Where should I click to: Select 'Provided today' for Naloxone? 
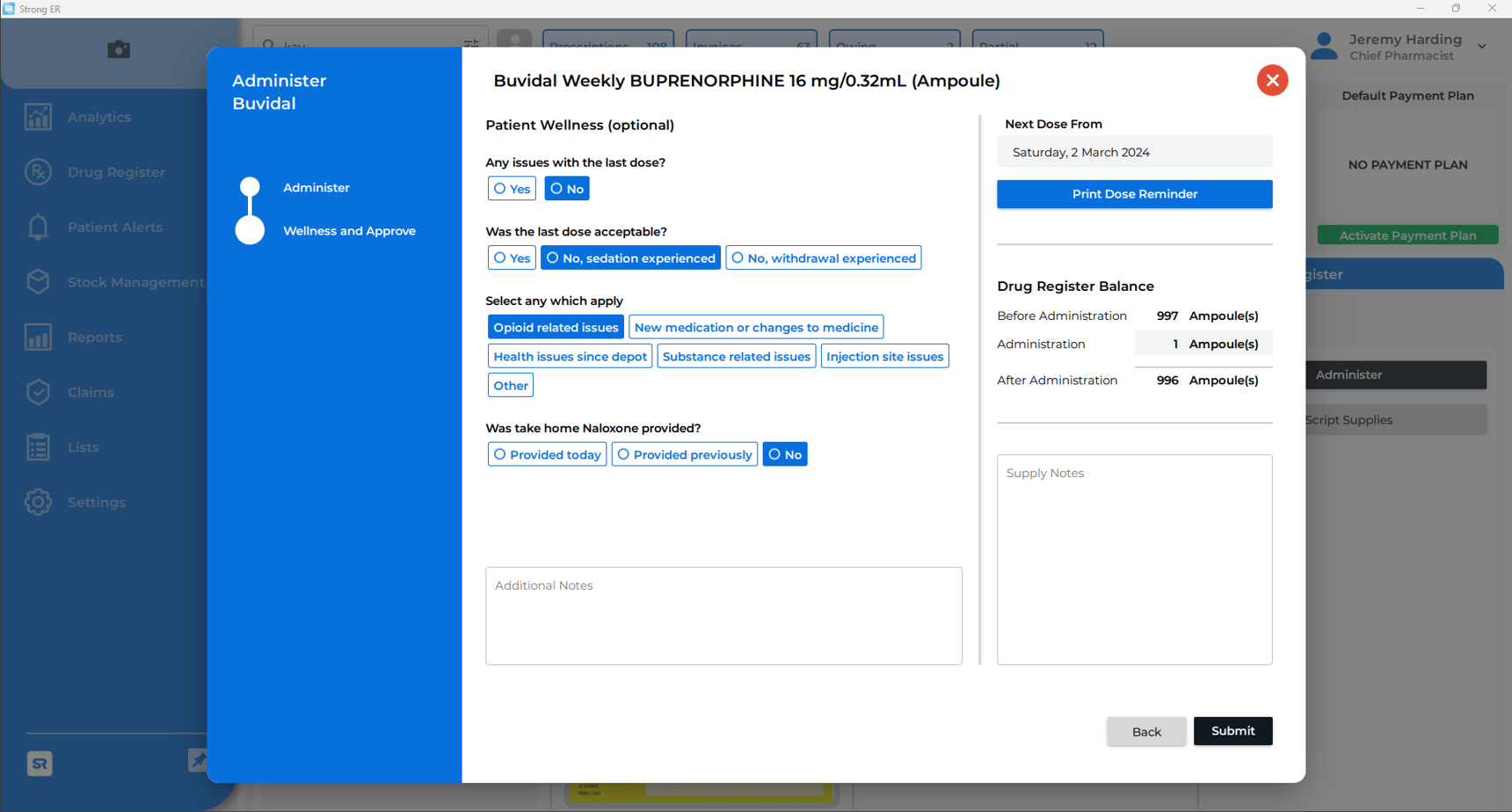tap(547, 454)
